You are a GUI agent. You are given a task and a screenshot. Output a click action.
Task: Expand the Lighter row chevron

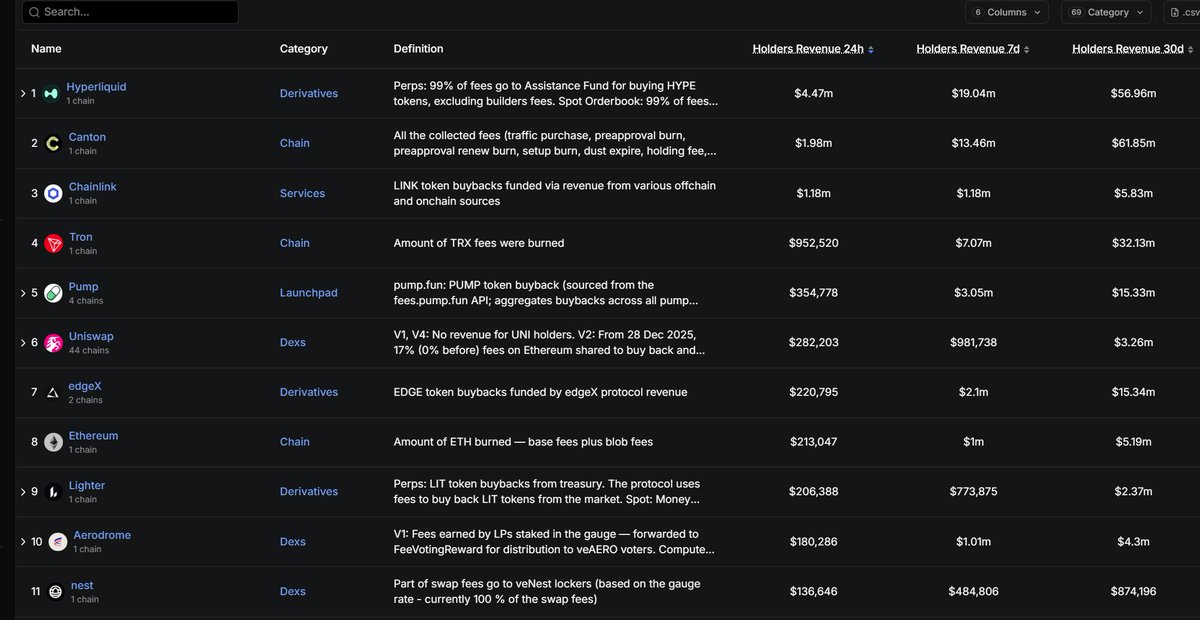pos(23,492)
